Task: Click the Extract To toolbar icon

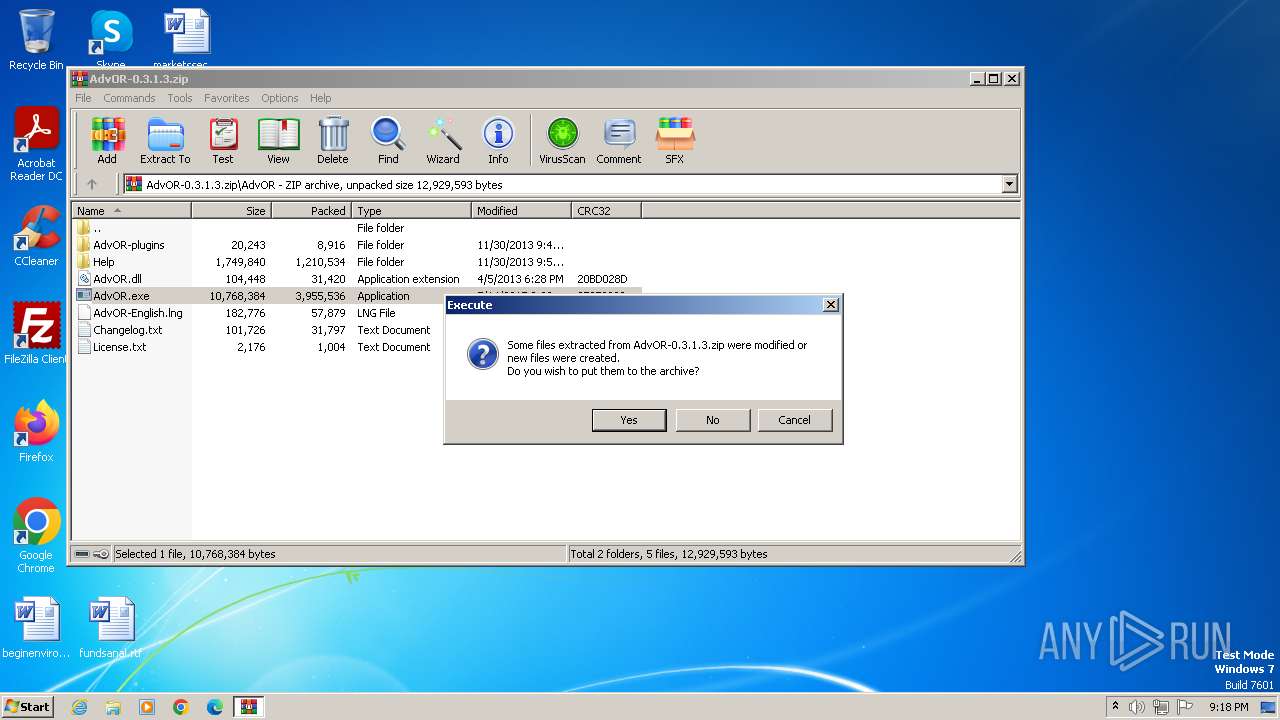Action: 165,140
